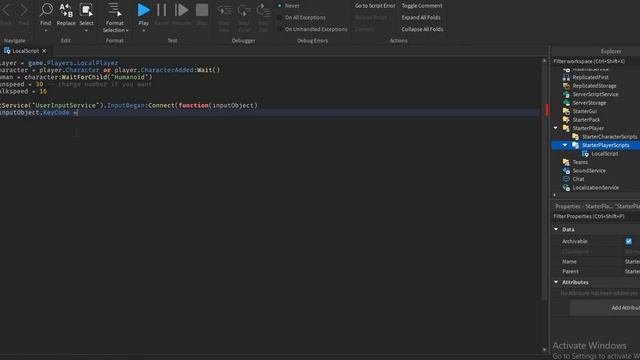Click the Select tool icon

click(86, 10)
